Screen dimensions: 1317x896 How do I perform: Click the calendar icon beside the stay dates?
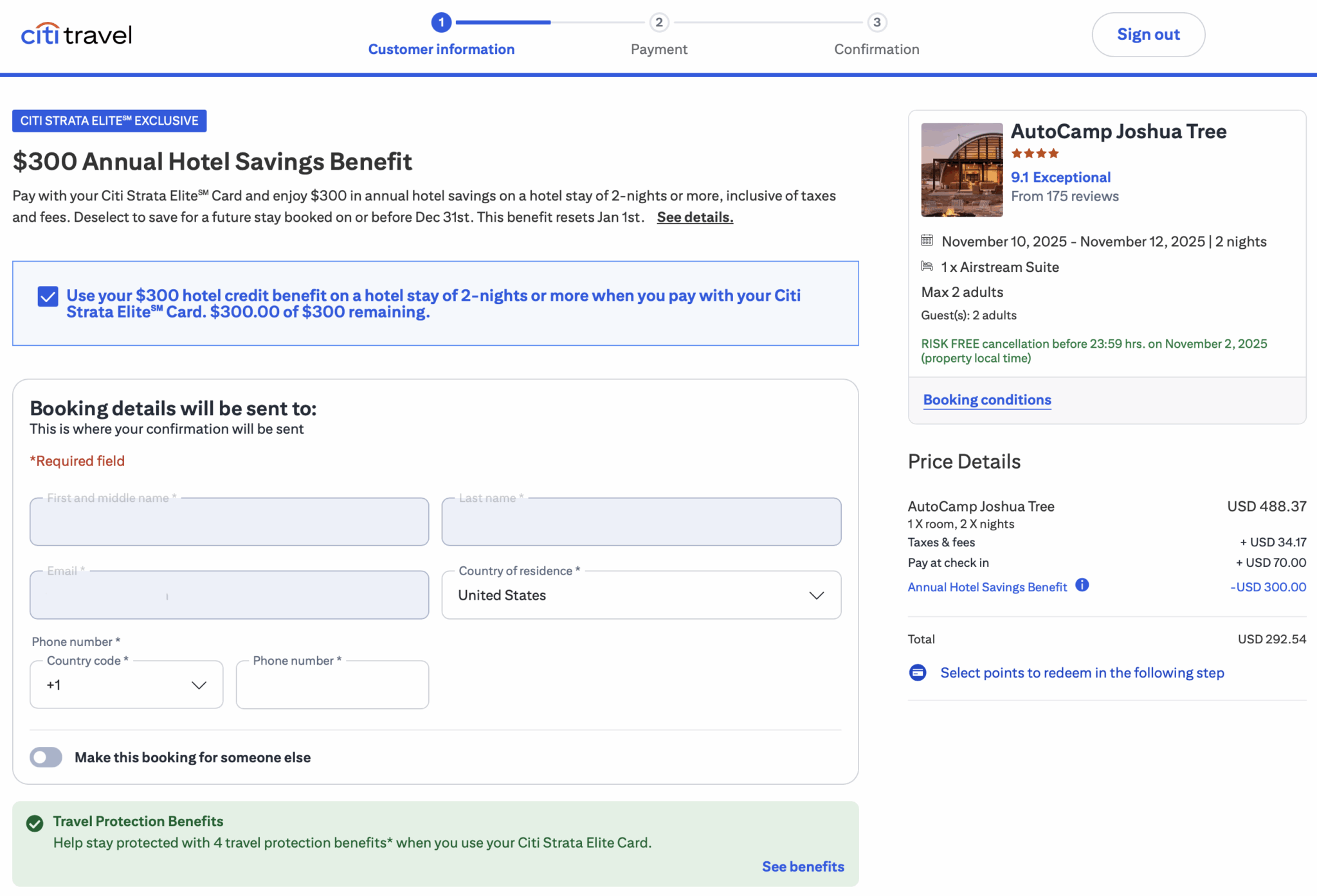(x=927, y=240)
